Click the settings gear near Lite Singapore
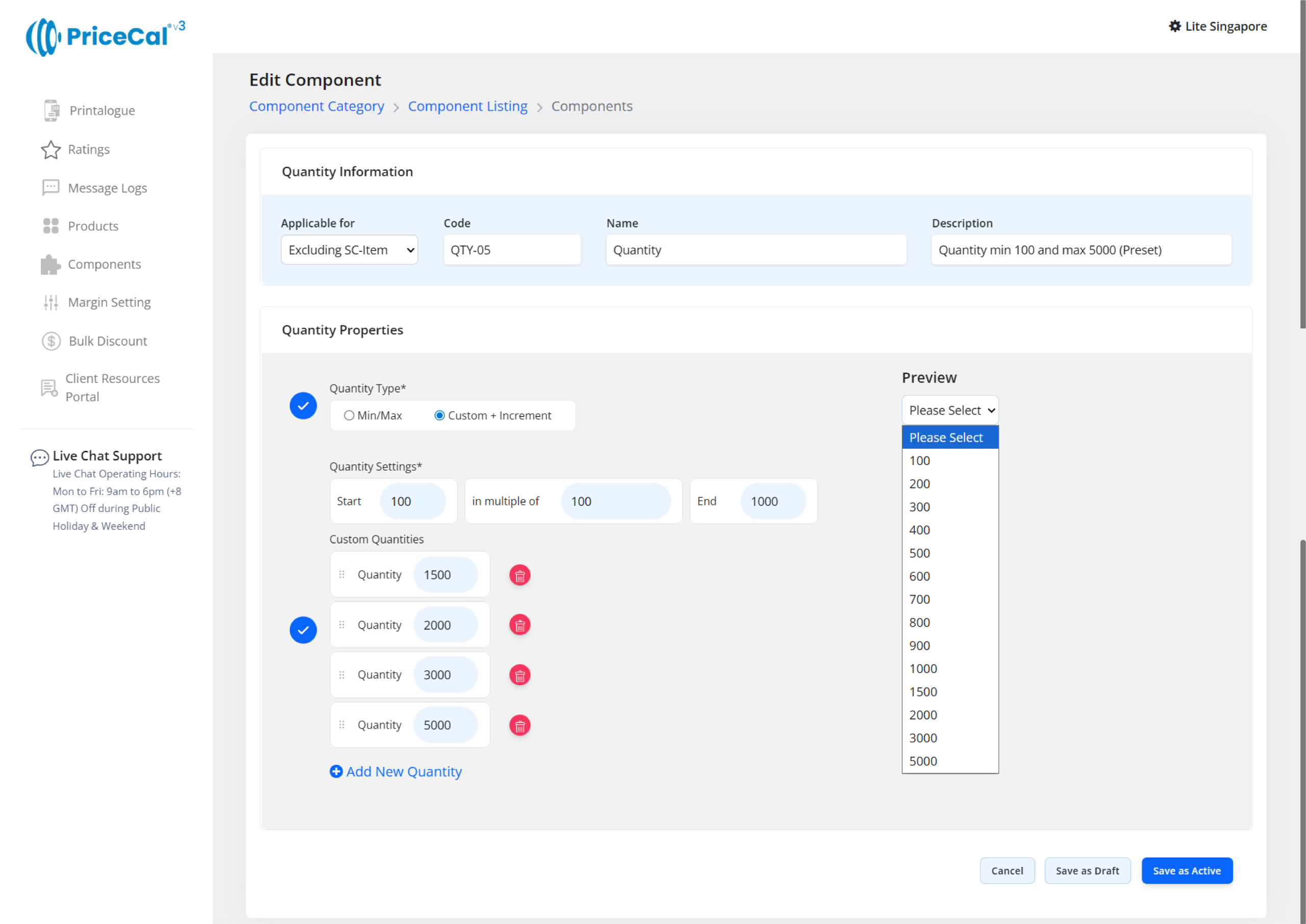The image size is (1306, 924). tap(1174, 26)
